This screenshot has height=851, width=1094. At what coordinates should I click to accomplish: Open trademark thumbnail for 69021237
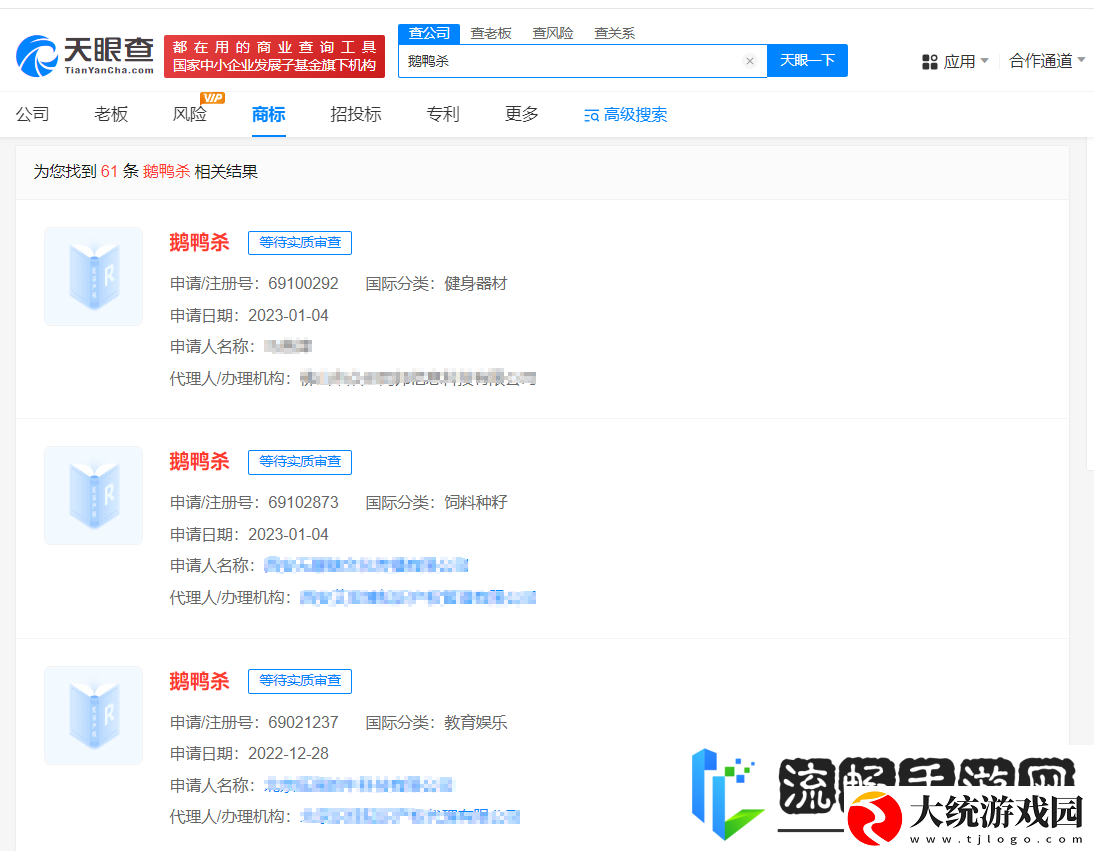[93, 715]
